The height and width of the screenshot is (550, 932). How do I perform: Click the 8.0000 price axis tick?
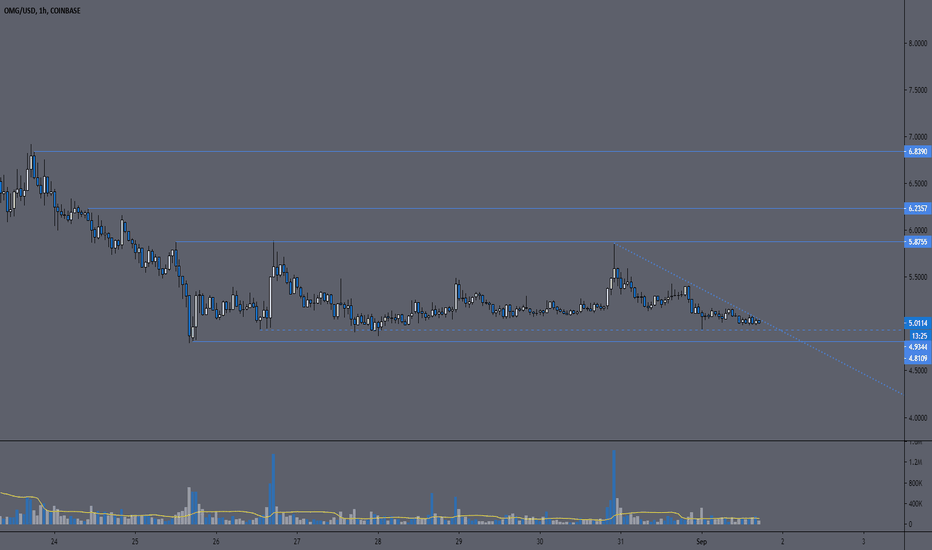917,43
